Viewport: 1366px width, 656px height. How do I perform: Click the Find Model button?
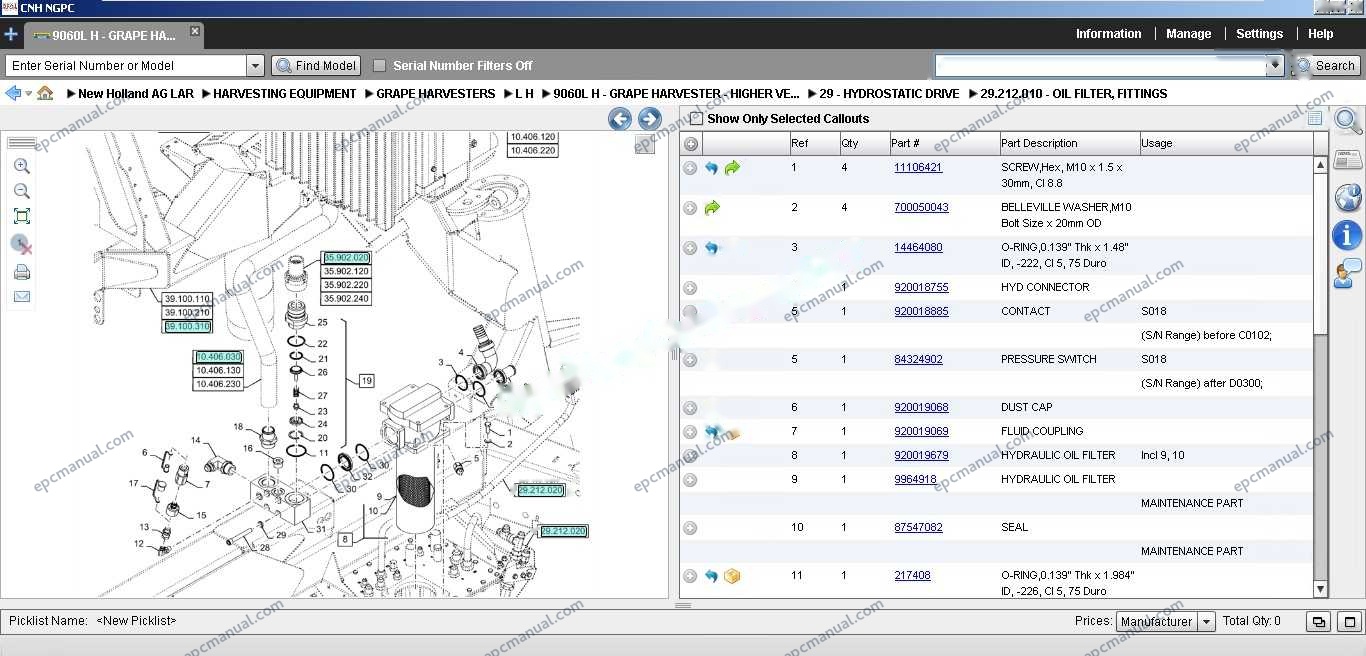[316, 66]
